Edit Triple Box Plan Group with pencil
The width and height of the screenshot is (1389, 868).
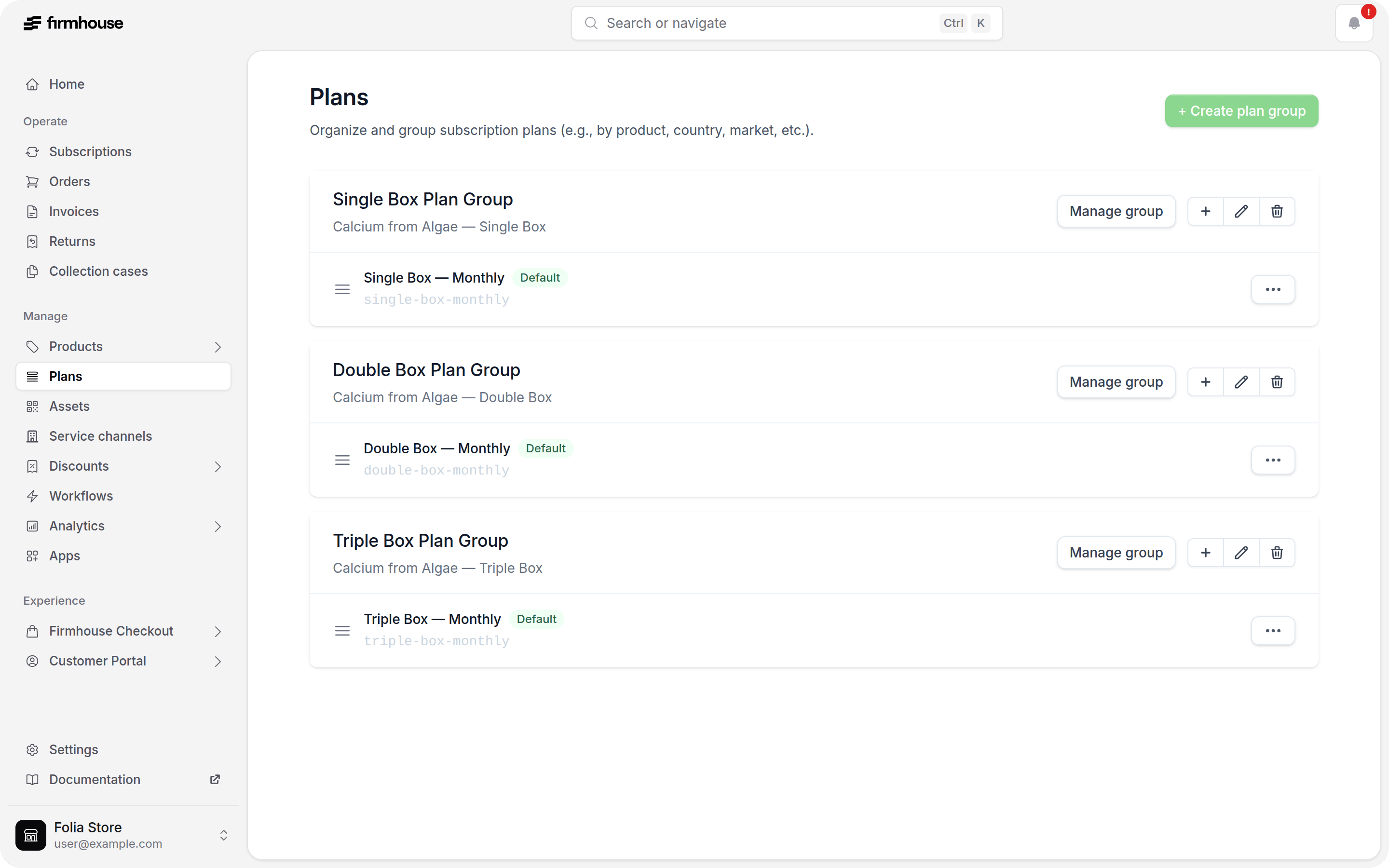[1241, 552]
